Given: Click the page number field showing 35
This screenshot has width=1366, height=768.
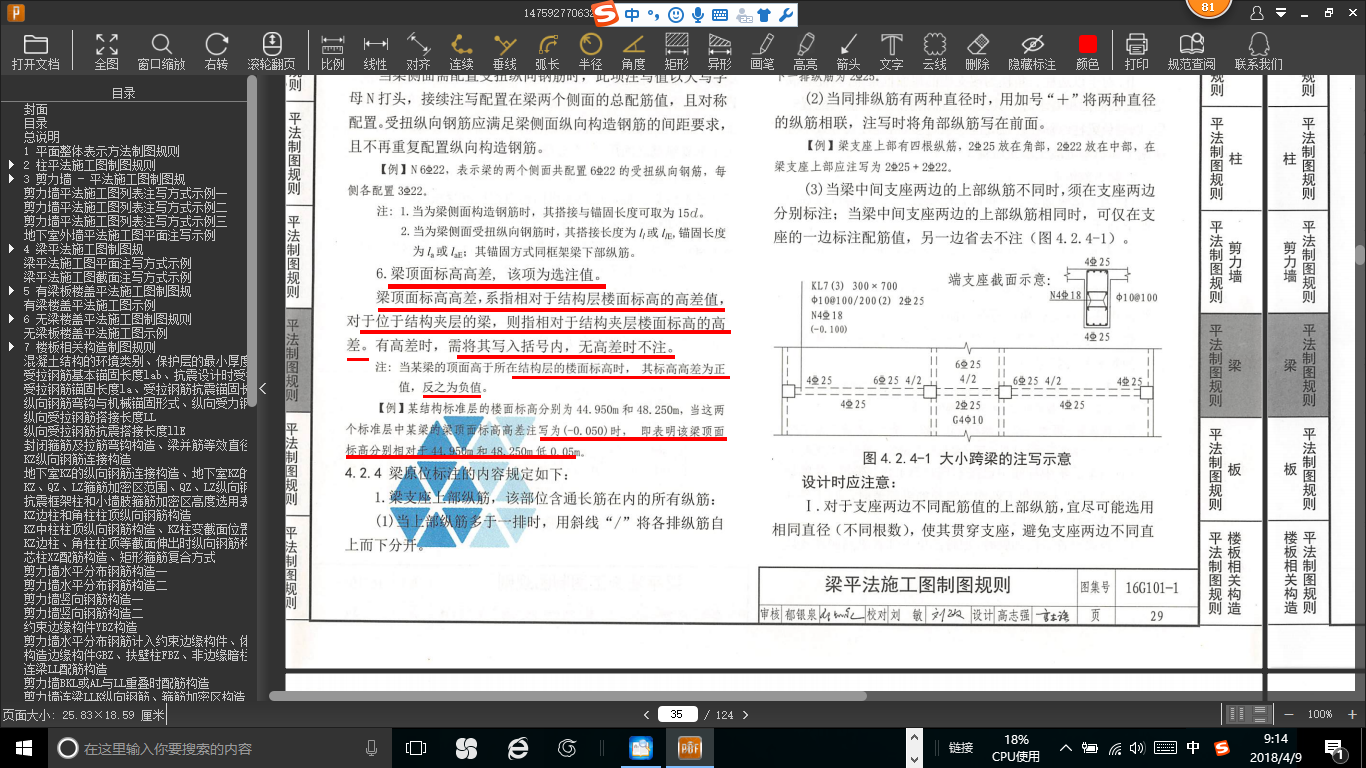Looking at the screenshot, I should (x=677, y=714).
